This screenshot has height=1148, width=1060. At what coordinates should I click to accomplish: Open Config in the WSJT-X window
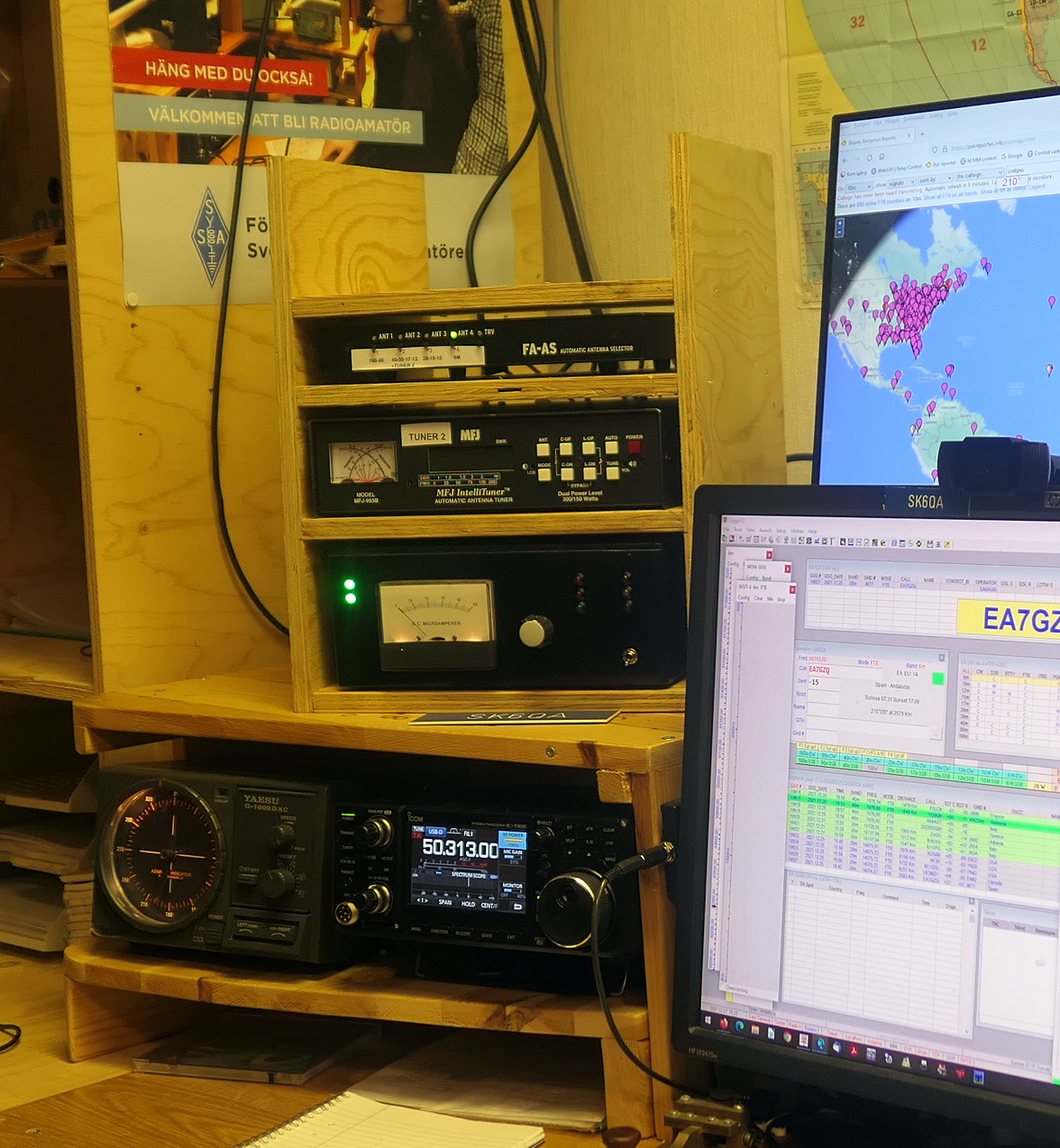pos(745,597)
